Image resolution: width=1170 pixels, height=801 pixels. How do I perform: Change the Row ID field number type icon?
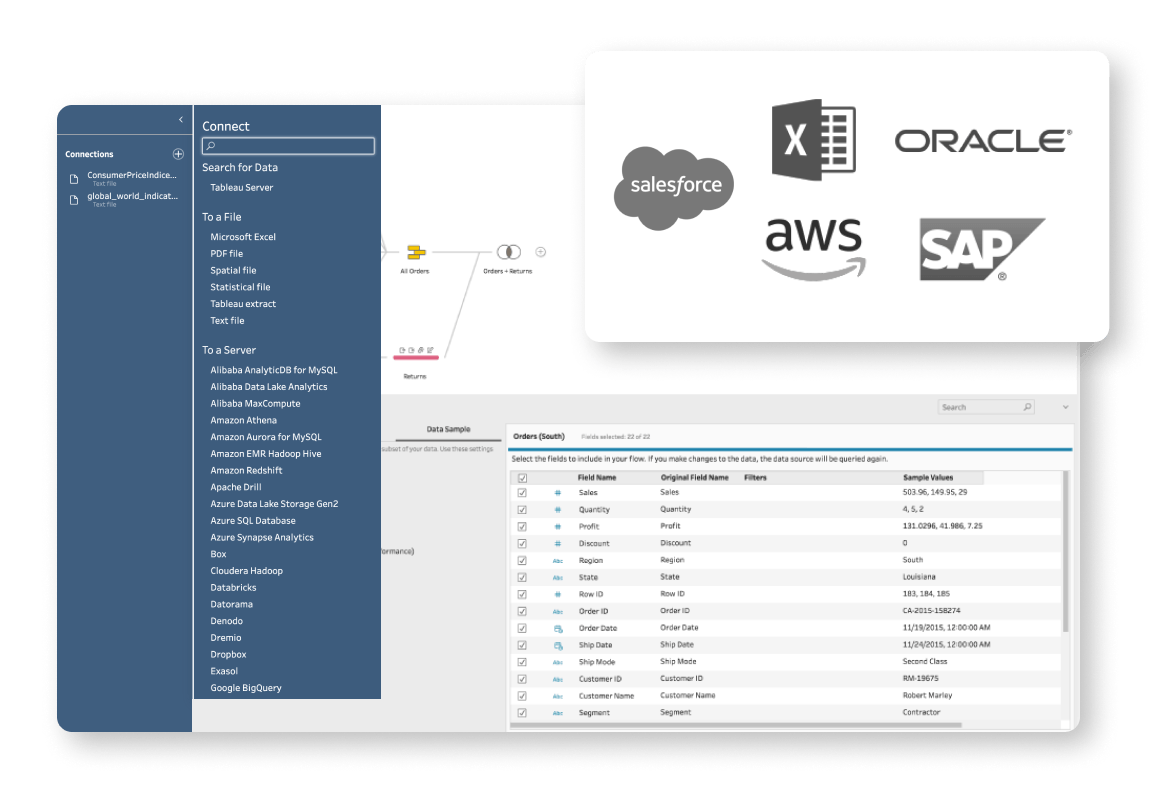pyautogui.click(x=557, y=594)
